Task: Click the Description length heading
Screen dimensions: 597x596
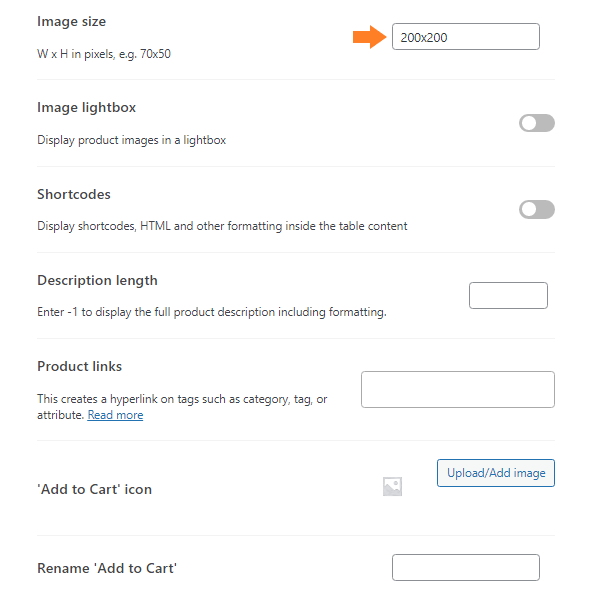Action: pyautogui.click(x=97, y=281)
